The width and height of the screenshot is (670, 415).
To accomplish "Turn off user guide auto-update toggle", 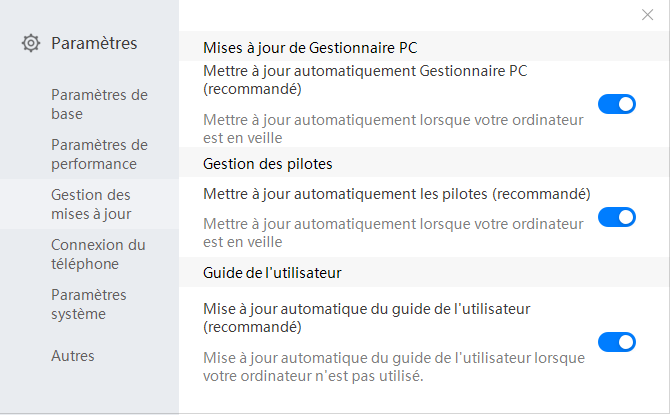I will tap(616, 343).
